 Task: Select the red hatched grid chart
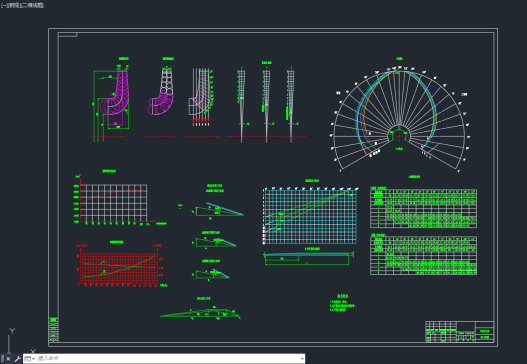point(119,268)
